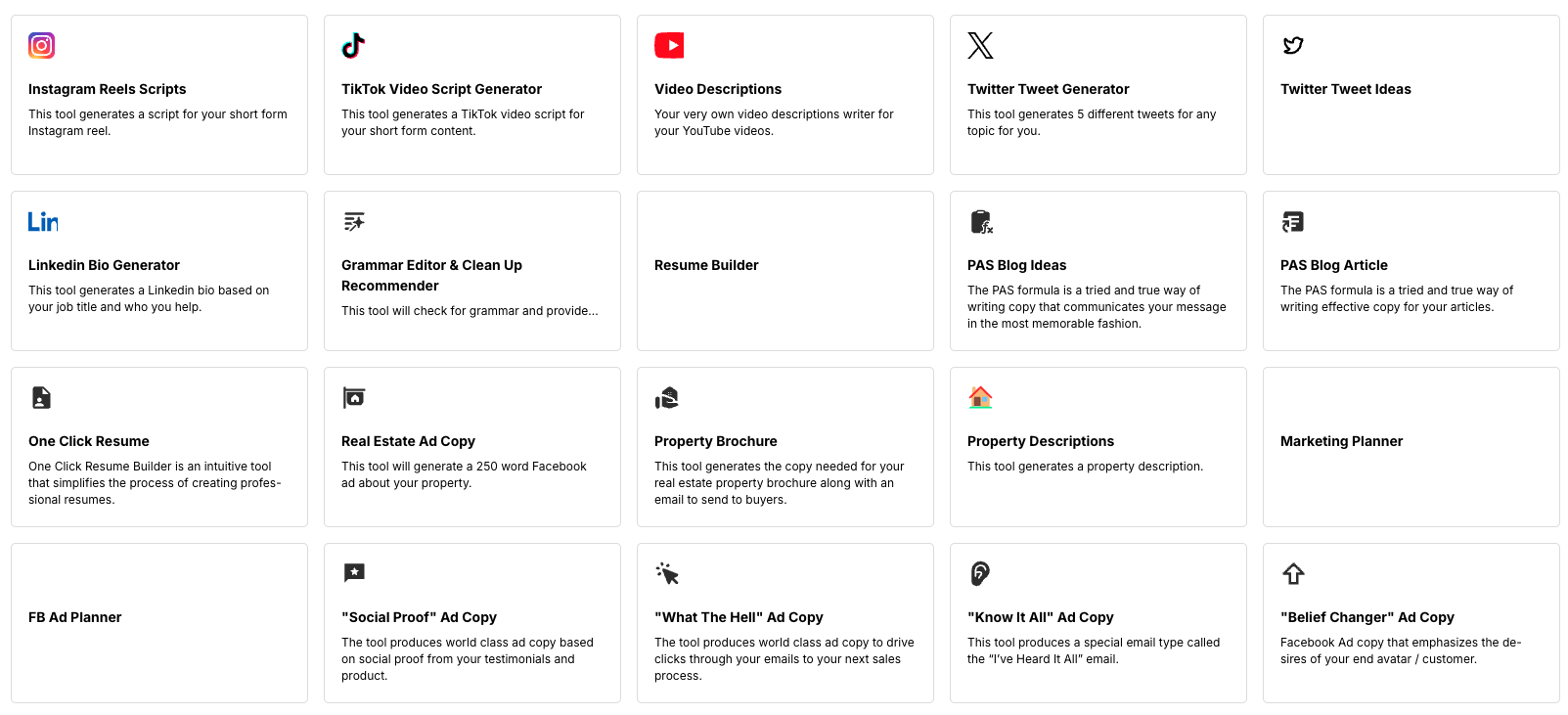
Task: Click the ear icon on Know It All Ad Copy
Action: [979, 573]
